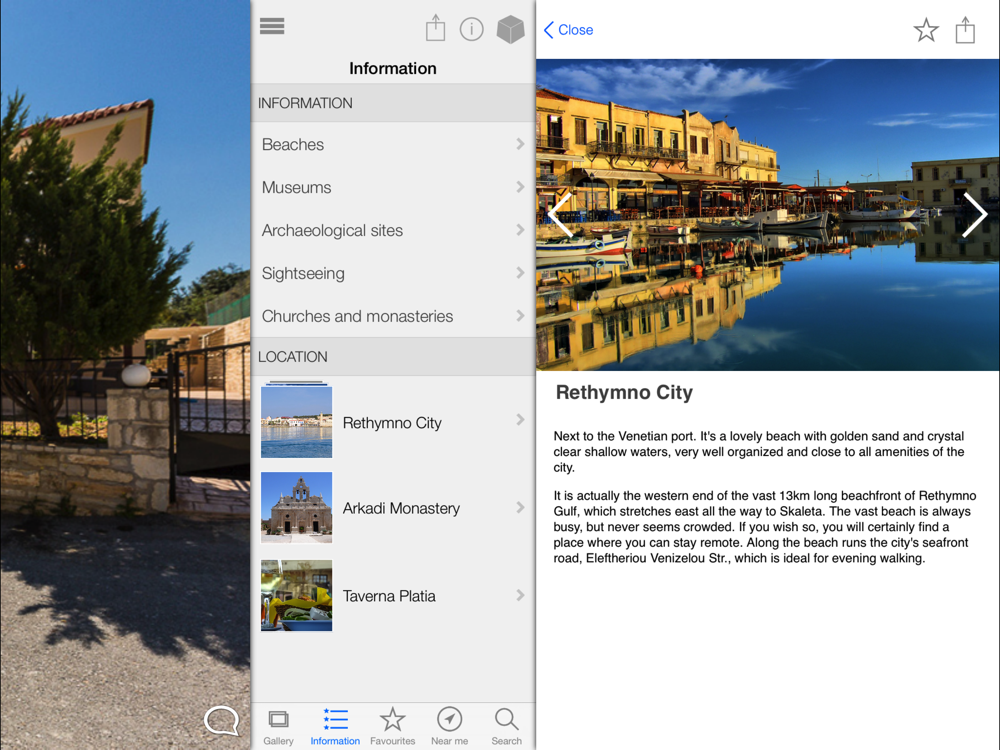1000x750 pixels.
Task: Tap the Taverna Platia thumbnail image
Action: pyautogui.click(x=297, y=595)
